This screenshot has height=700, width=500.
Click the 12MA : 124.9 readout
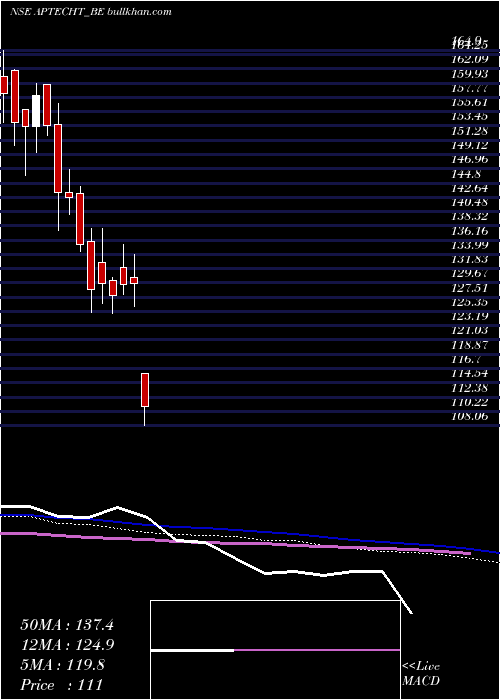(67, 645)
